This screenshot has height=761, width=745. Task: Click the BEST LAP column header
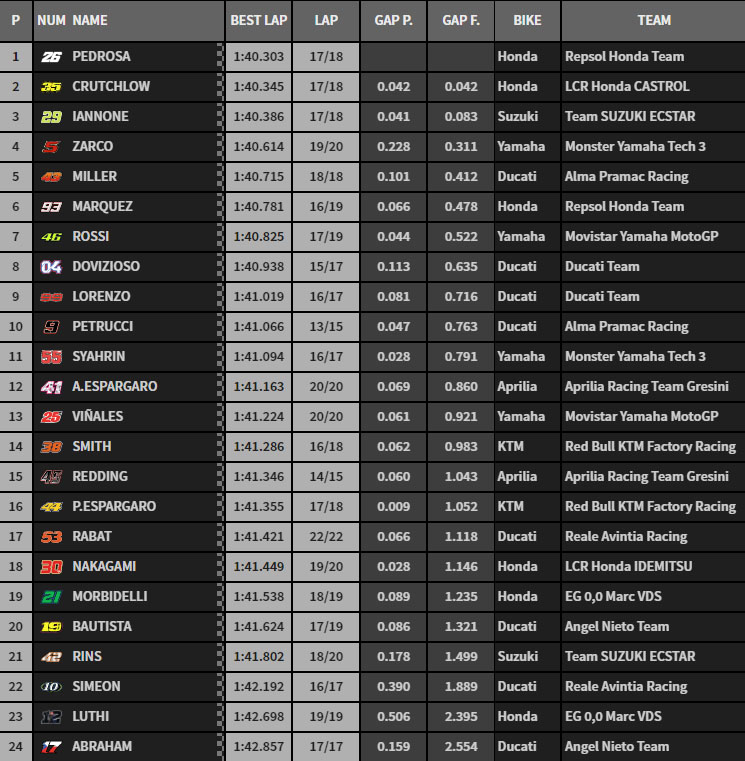[x=259, y=20]
